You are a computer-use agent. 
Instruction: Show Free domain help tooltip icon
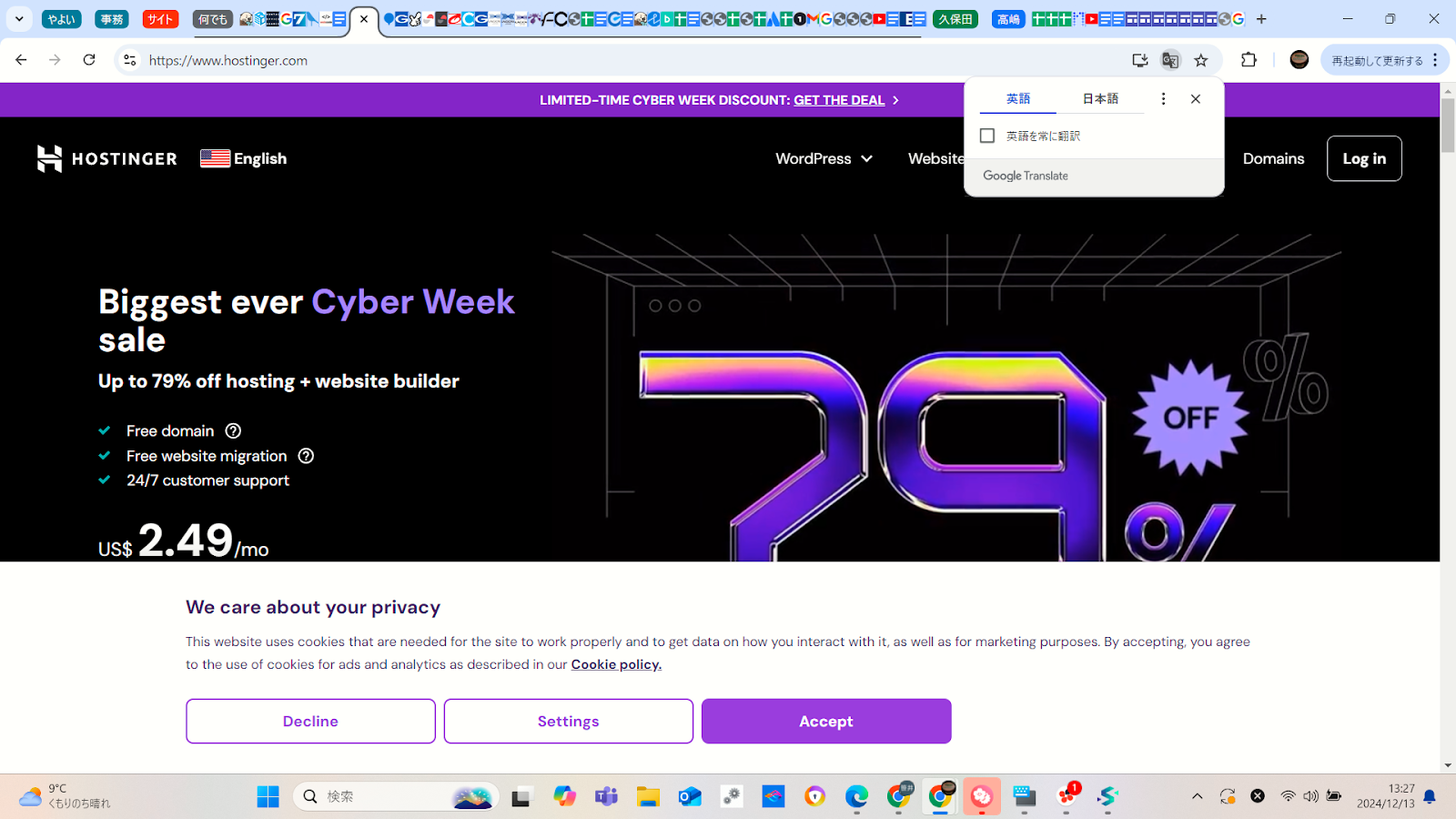pyautogui.click(x=233, y=431)
